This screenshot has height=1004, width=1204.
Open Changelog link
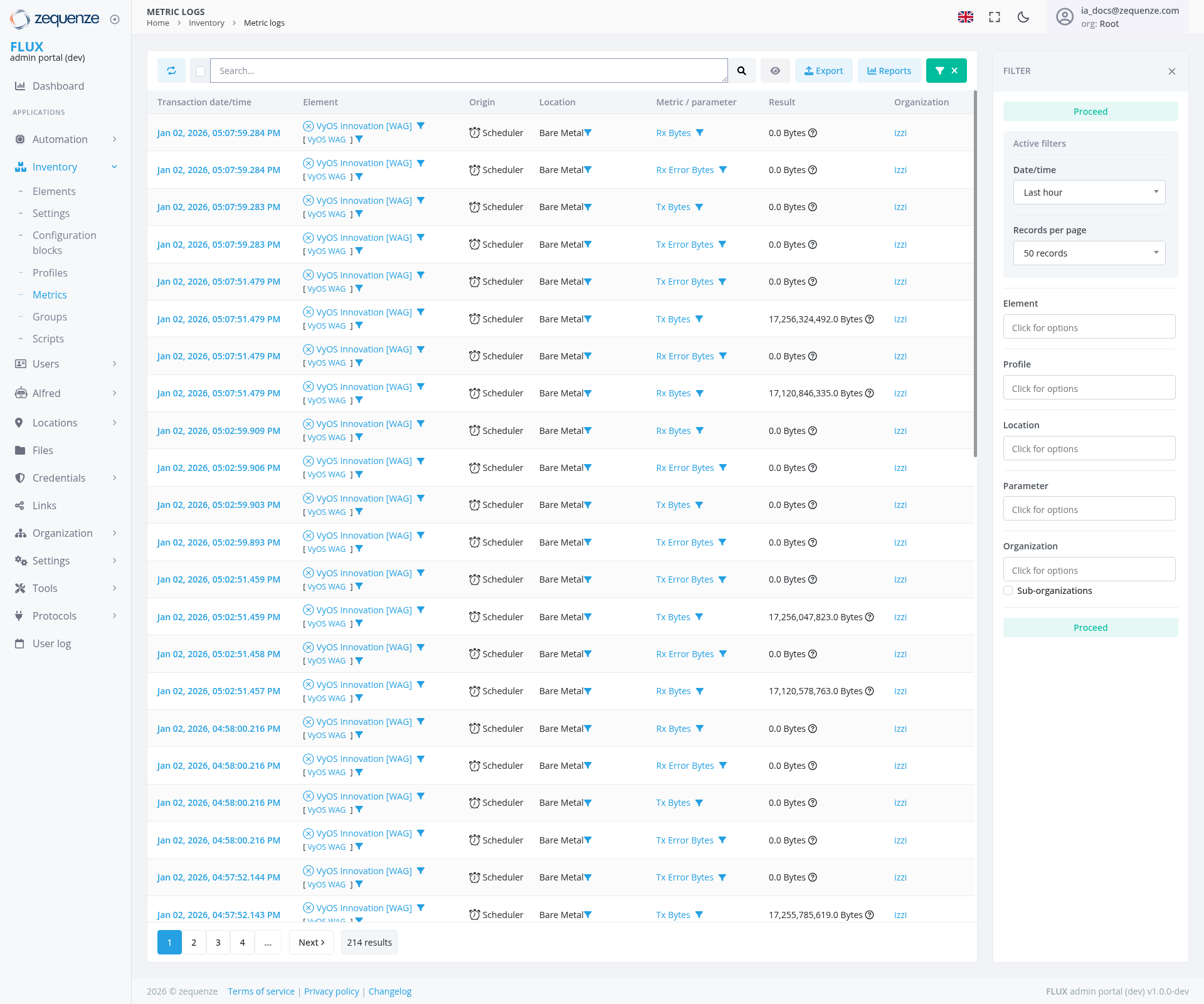(x=390, y=991)
